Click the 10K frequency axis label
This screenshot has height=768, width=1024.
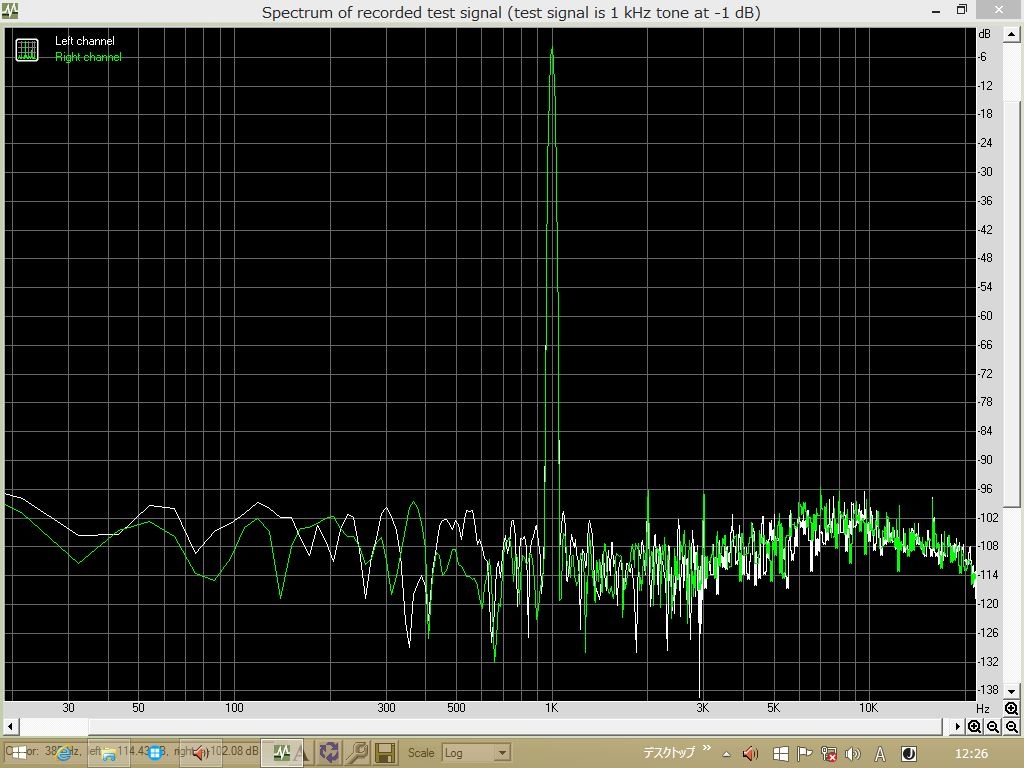tap(868, 708)
